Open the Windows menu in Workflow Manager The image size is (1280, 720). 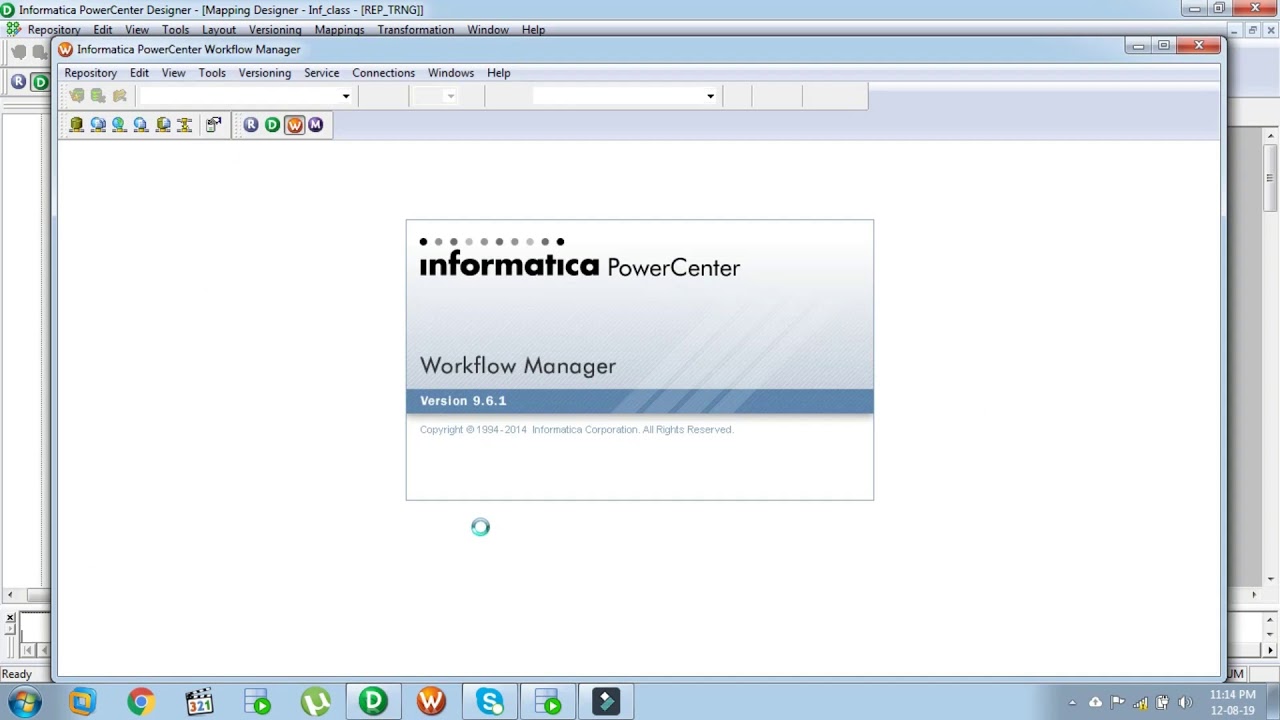pos(451,73)
